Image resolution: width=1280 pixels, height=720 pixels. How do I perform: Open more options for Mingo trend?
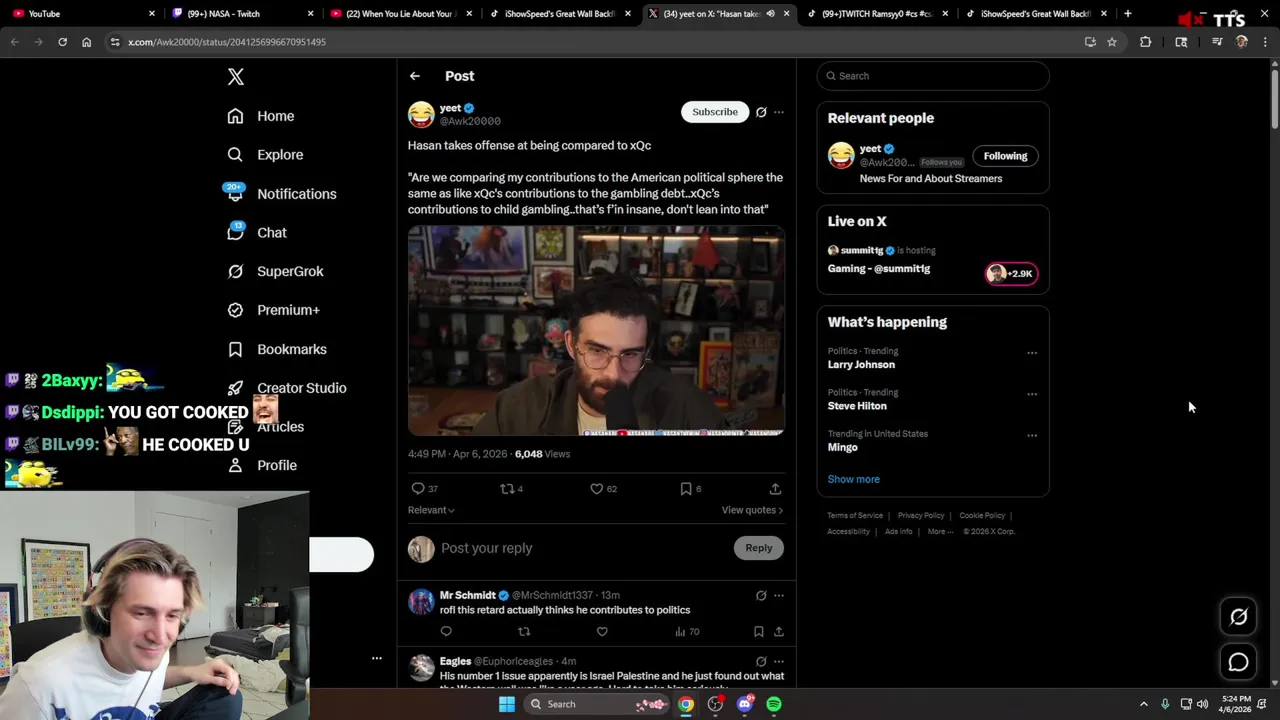pos(1032,436)
